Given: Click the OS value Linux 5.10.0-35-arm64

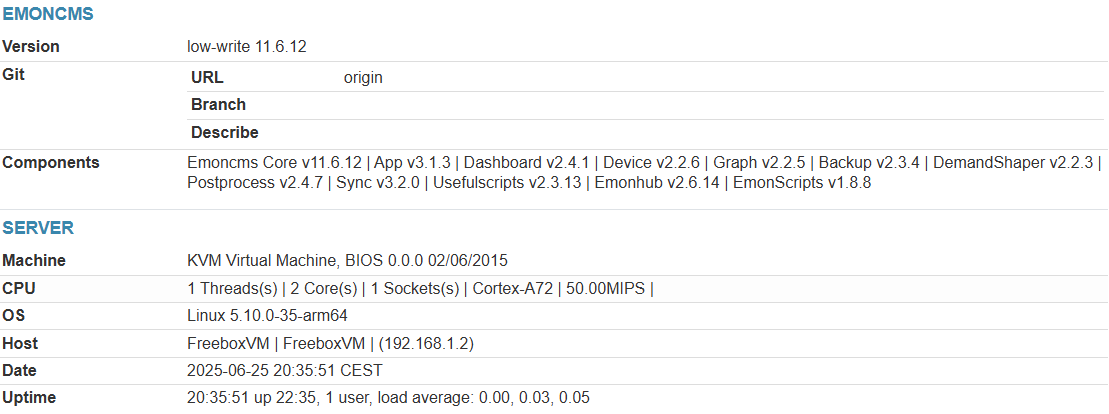Looking at the screenshot, I should [x=267, y=316].
